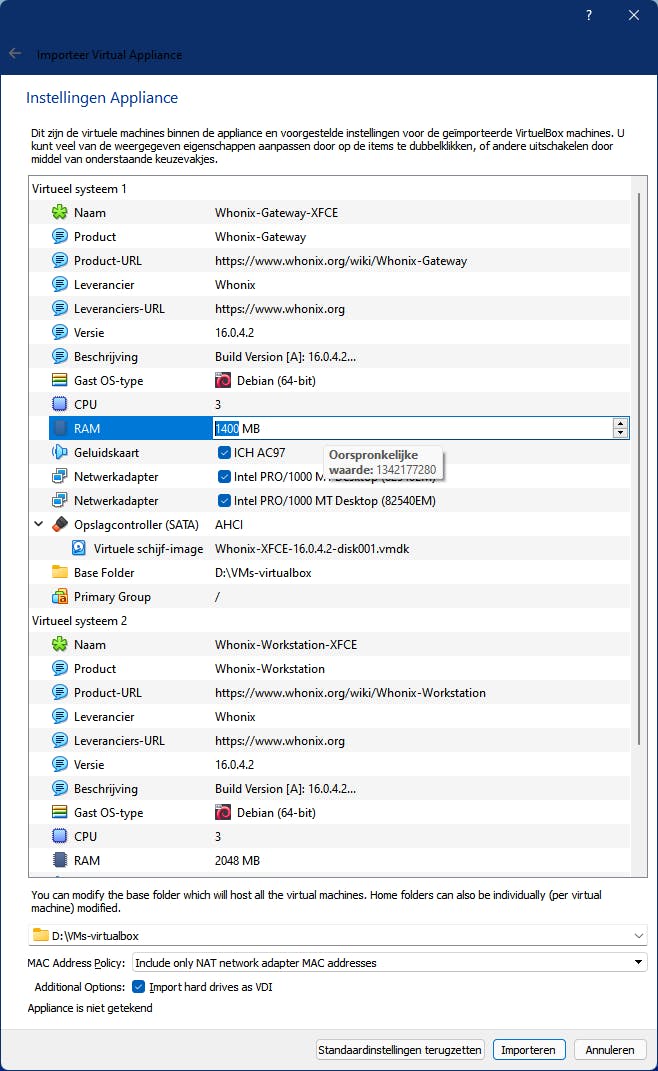This screenshot has height=1071, width=658.
Task: Click the folder icon in the base folder combo box
Action: (x=41, y=935)
